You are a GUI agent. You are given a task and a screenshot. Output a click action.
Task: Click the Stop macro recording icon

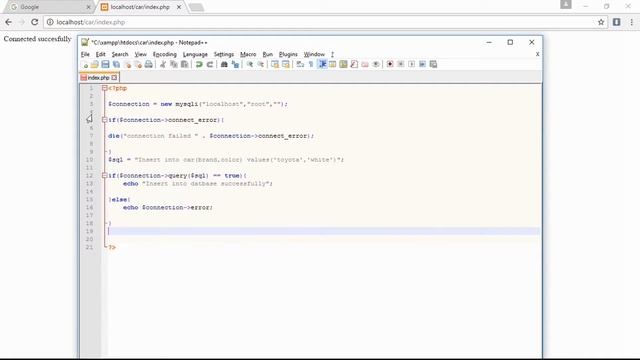[x=401, y=64]
